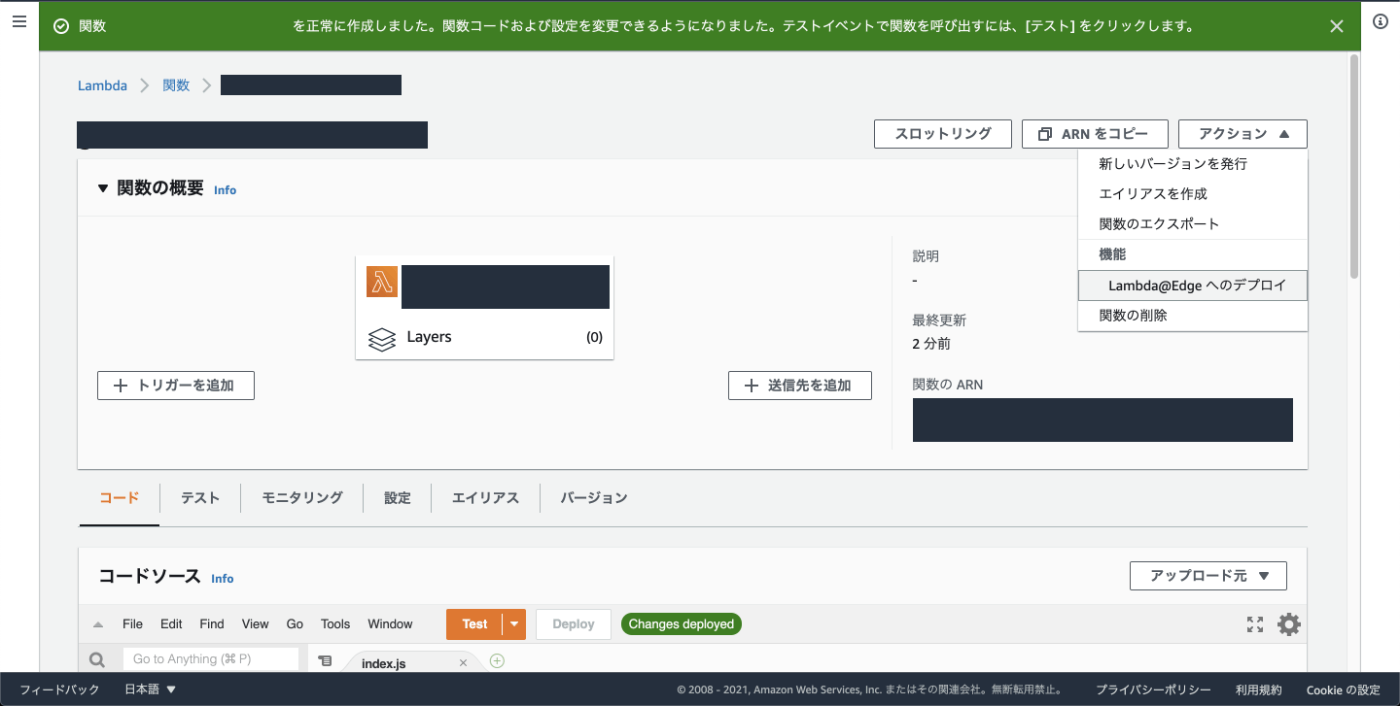
Task: Open the Edit menu in code editor
Action: click(x=171, y=624)
